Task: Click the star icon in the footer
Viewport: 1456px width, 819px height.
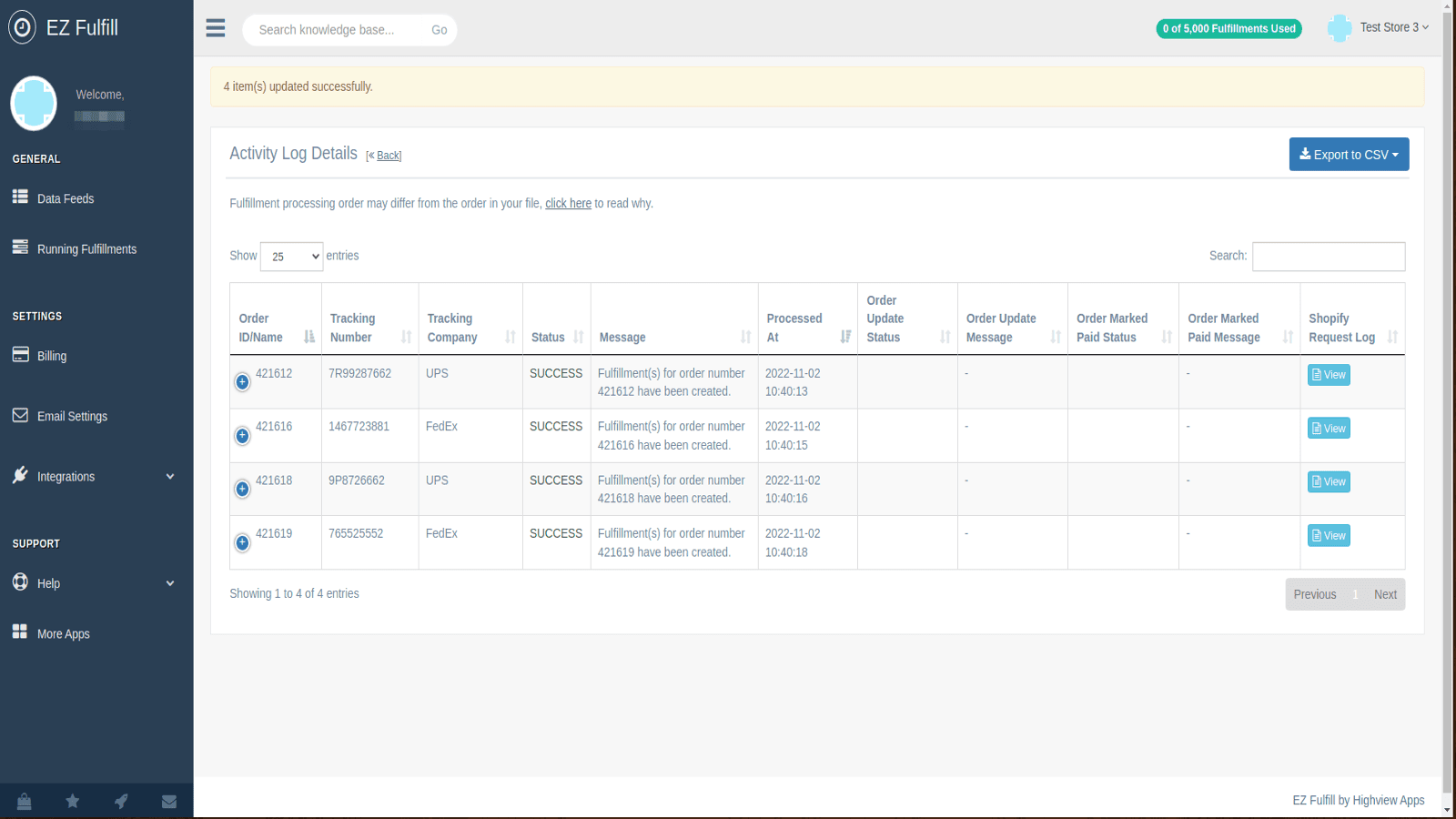Action: [x=72, y=801]
